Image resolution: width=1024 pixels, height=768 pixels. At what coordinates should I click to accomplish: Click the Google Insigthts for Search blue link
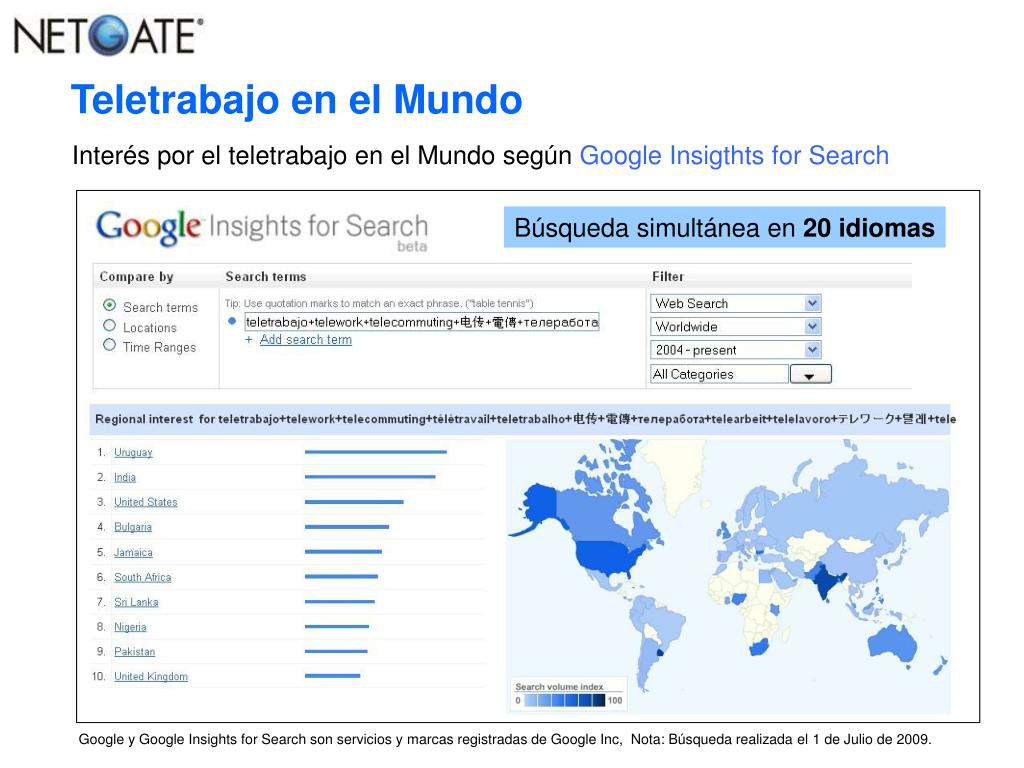tap(734, 155)
